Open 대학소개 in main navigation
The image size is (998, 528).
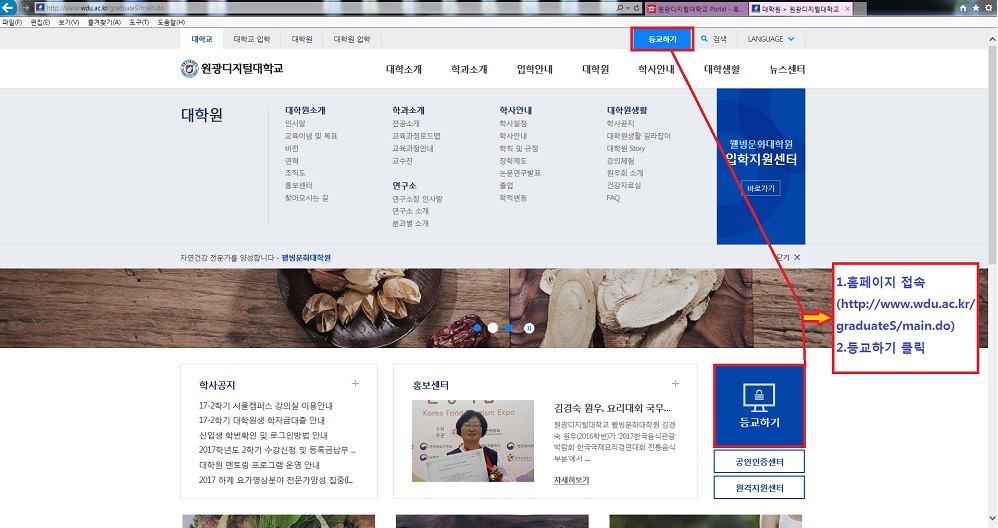(x=404, y=69)
